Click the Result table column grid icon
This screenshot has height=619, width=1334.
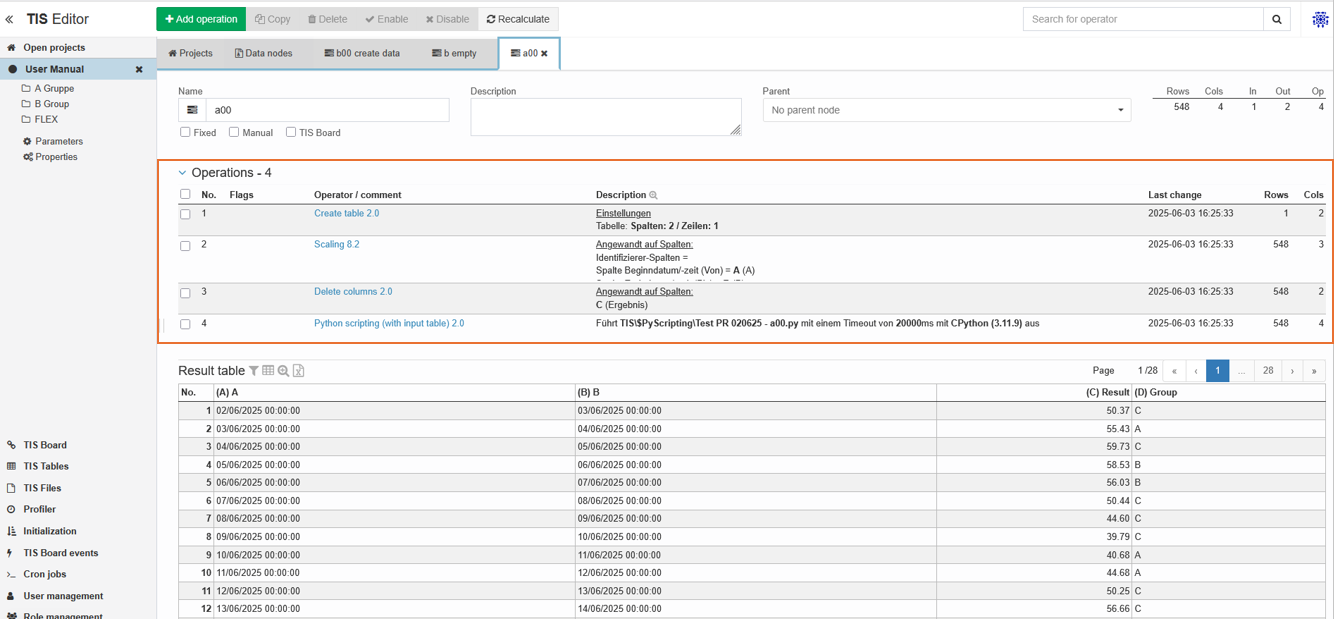(268, 371)
